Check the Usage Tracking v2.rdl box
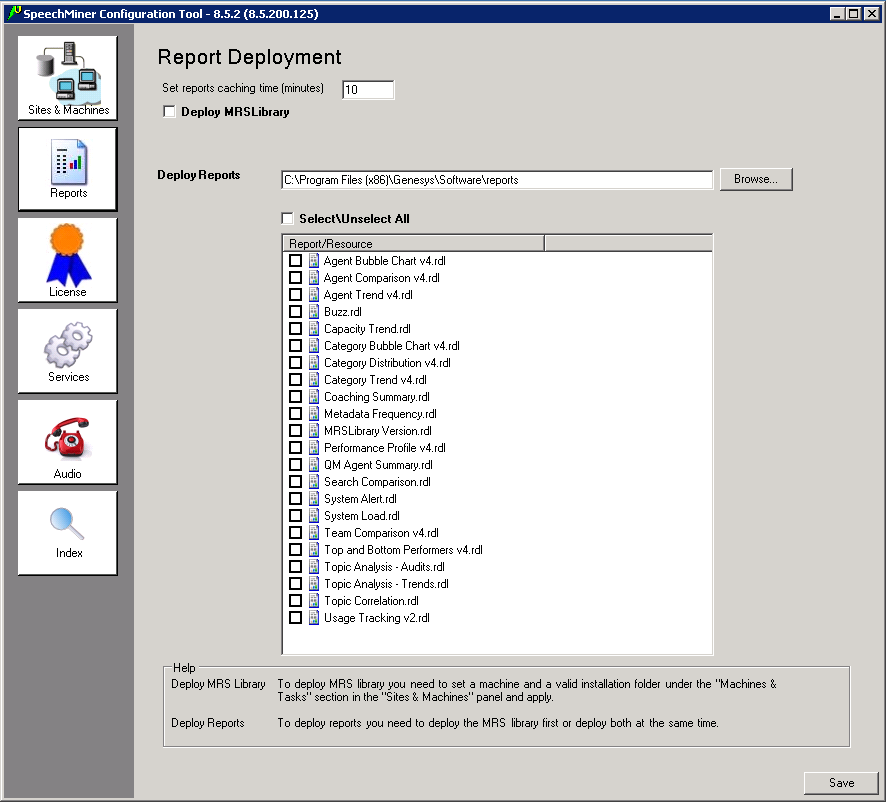The image size is (886, 802). (295, 618)
